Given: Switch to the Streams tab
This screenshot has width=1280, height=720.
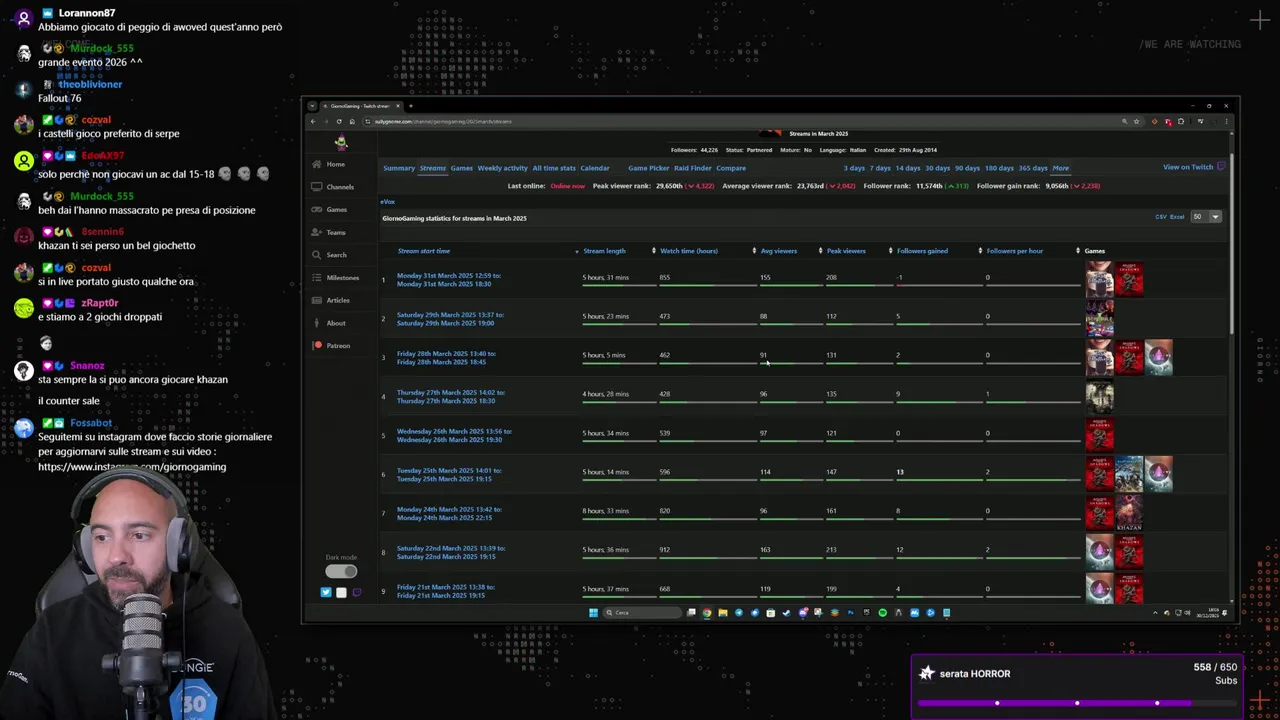Looking at the screenshot, I should click(433, 168).
